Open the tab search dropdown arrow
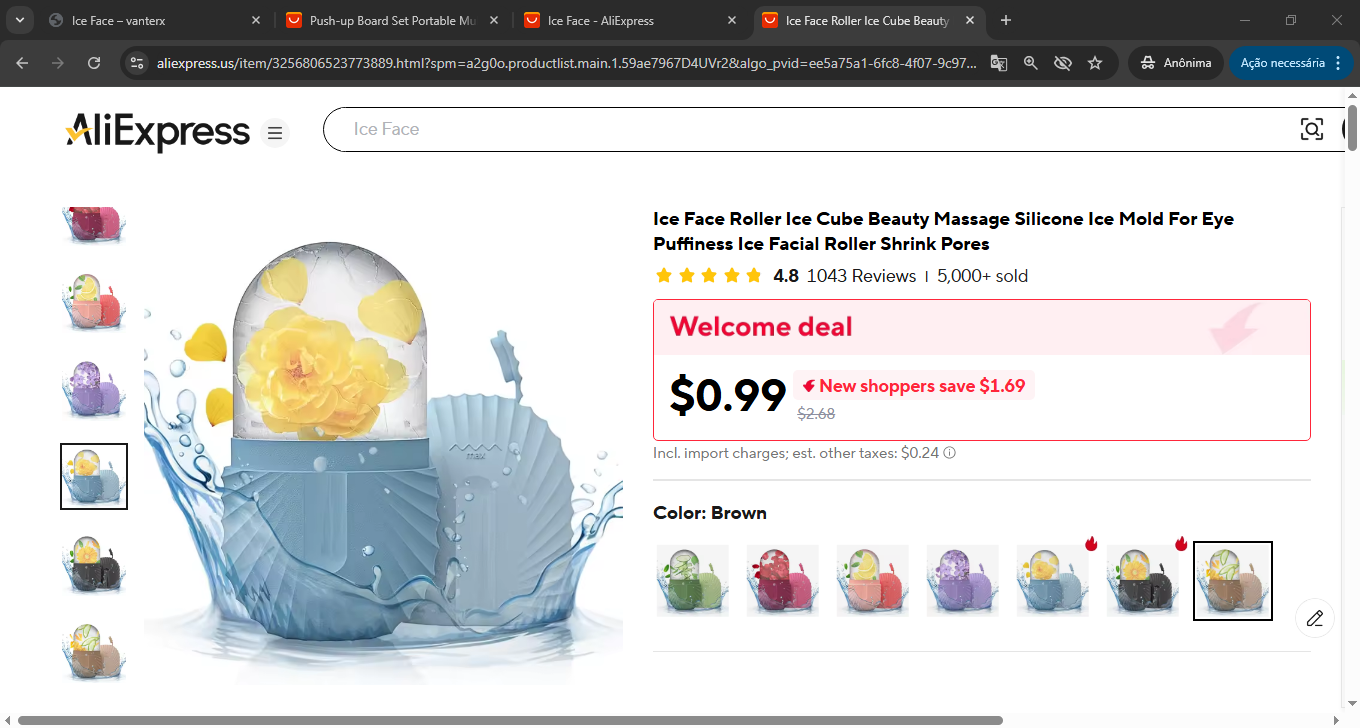This screenshot has width=1360, height=728. coord(21,20)
